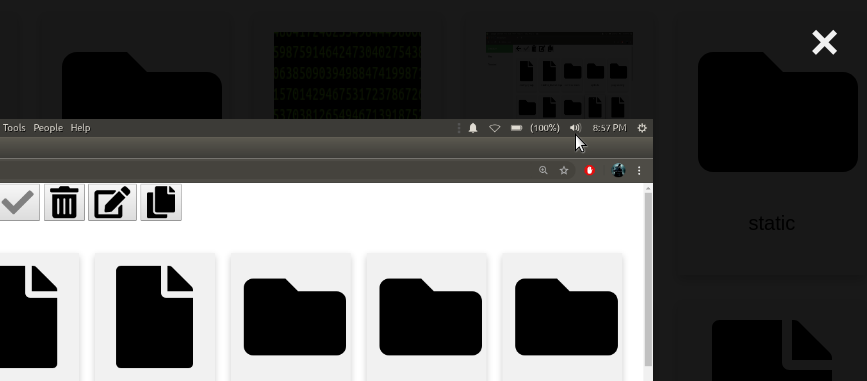Image resolution: width=867 pixels, height=381 pixels.
Task: Open the Help menu
Action: coord(80,128)
